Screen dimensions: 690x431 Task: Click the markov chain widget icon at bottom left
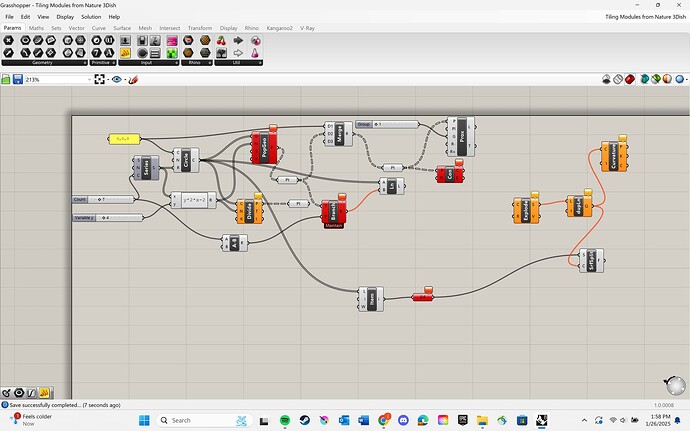[x=6, y=393]
